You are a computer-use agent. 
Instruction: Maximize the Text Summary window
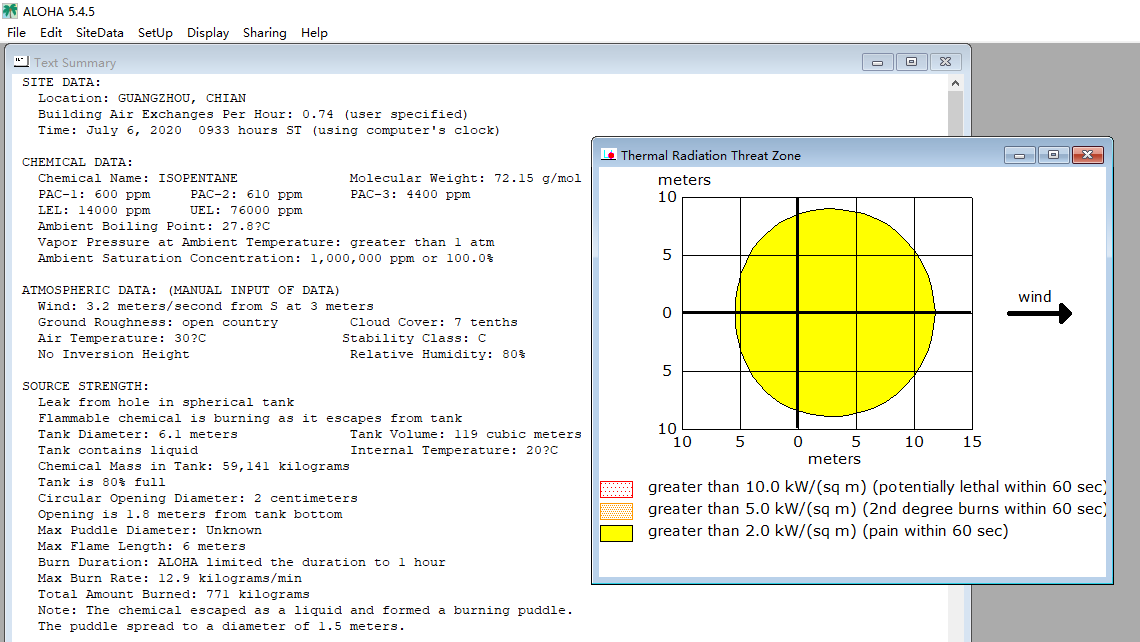pos(911,63)
